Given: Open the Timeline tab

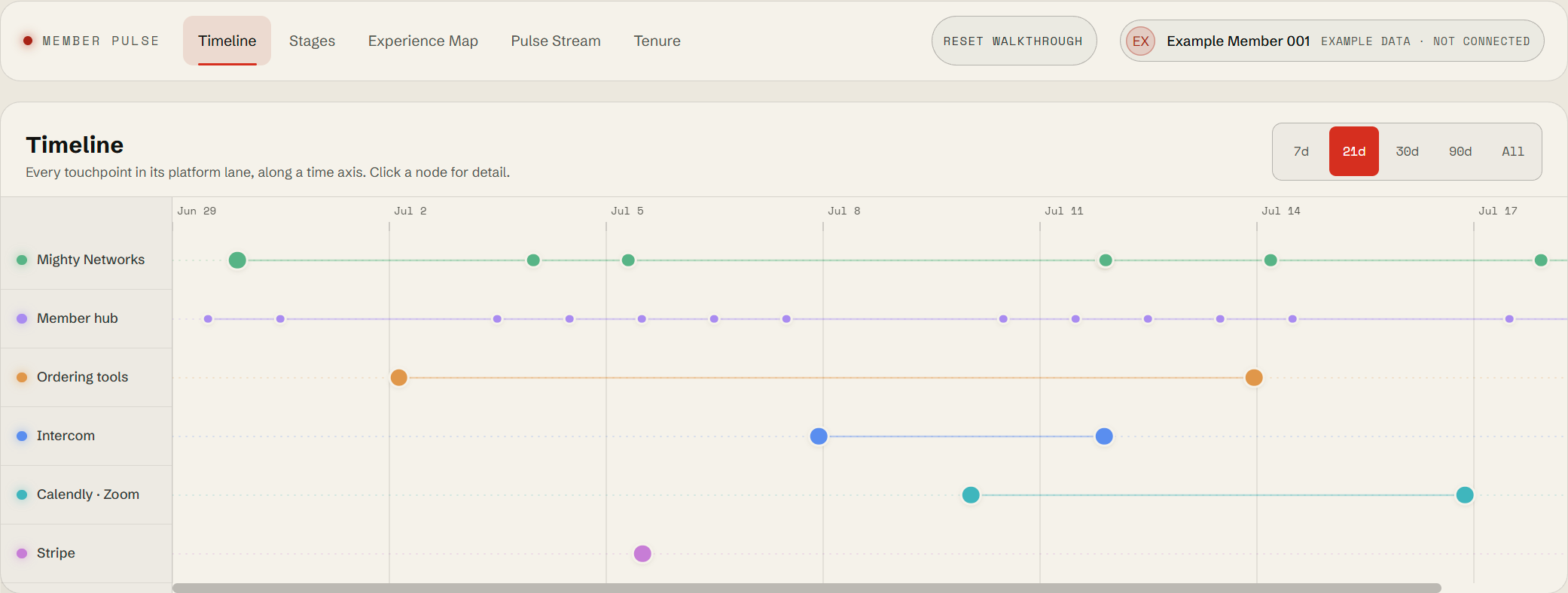Looking at the screenshot, I should (x=227, y=41).
